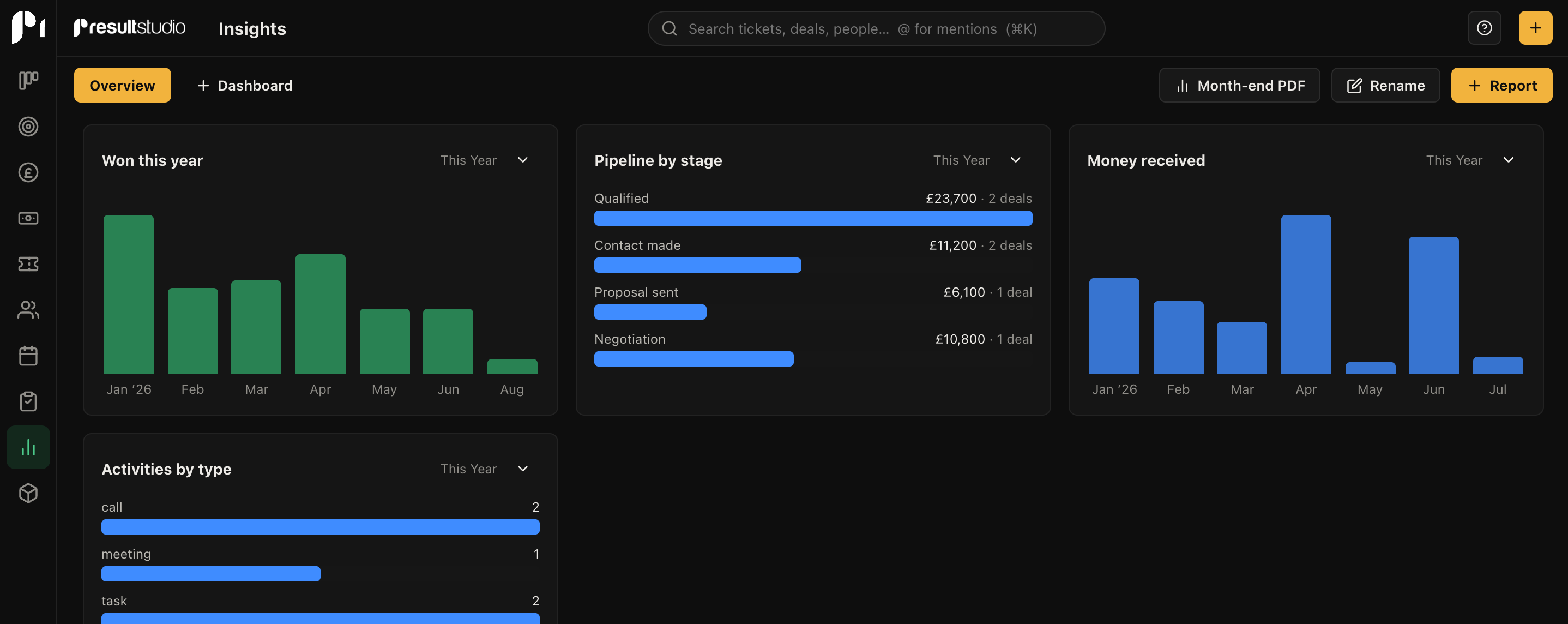This screenshot has width=1568, height=624.
Task: Open the people contacts sidebar icon
Action: coord(28,310)
